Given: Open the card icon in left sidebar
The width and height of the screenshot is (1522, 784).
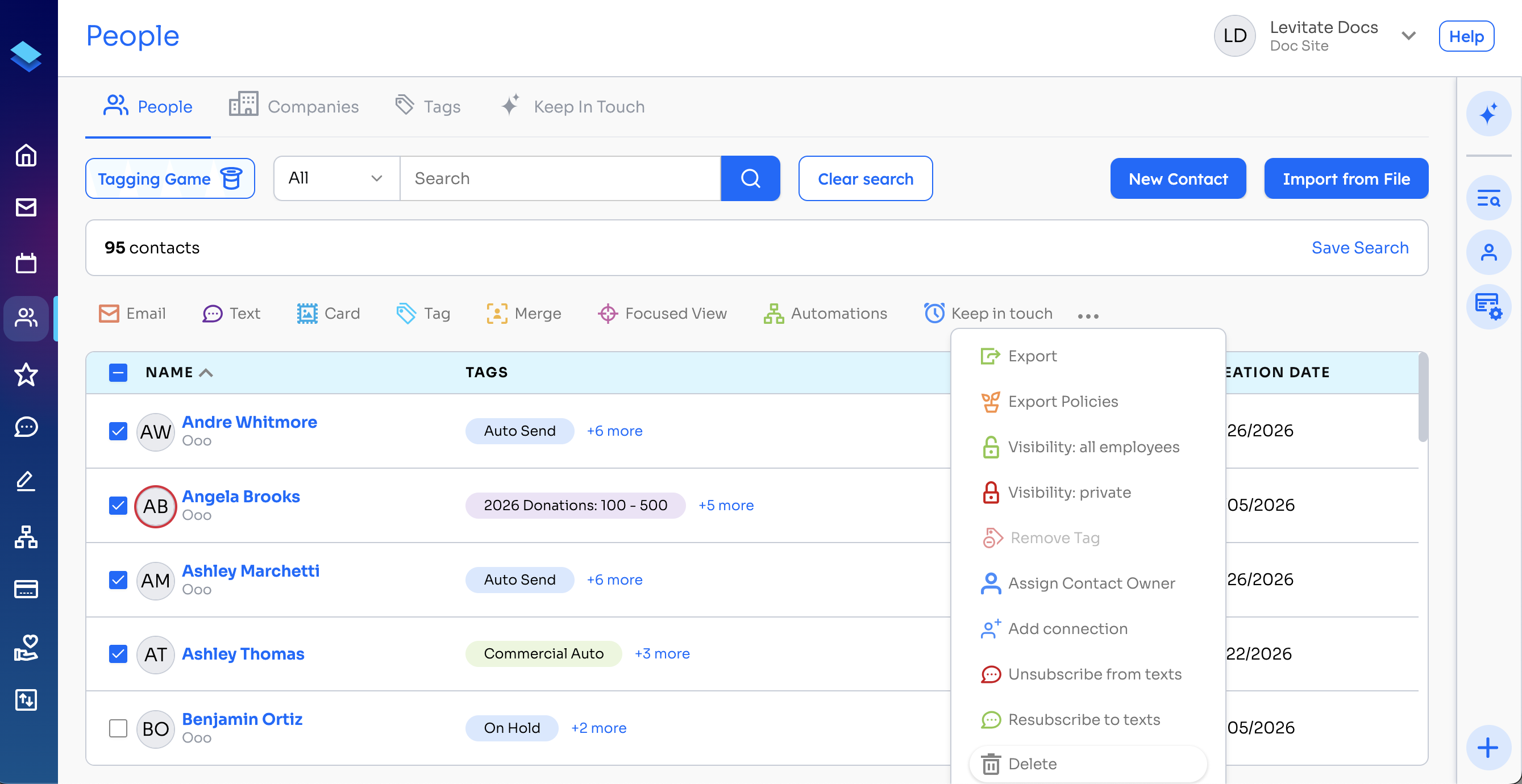Looking at the screenshot, I should [26, 590].
